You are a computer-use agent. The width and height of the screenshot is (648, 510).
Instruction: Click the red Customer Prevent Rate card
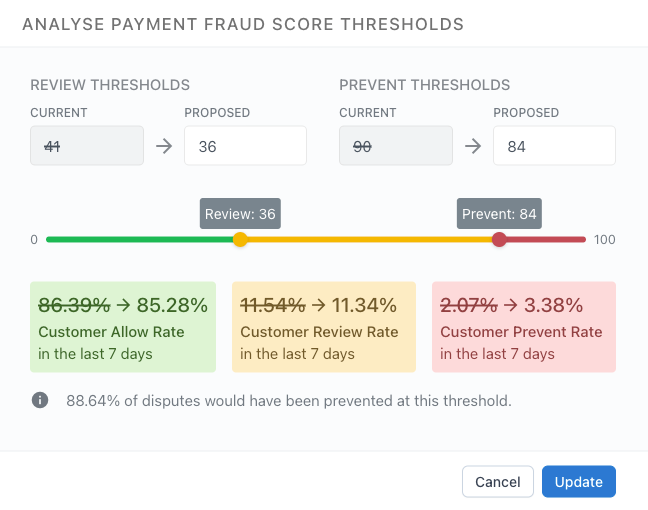click(x=524, y=327)
